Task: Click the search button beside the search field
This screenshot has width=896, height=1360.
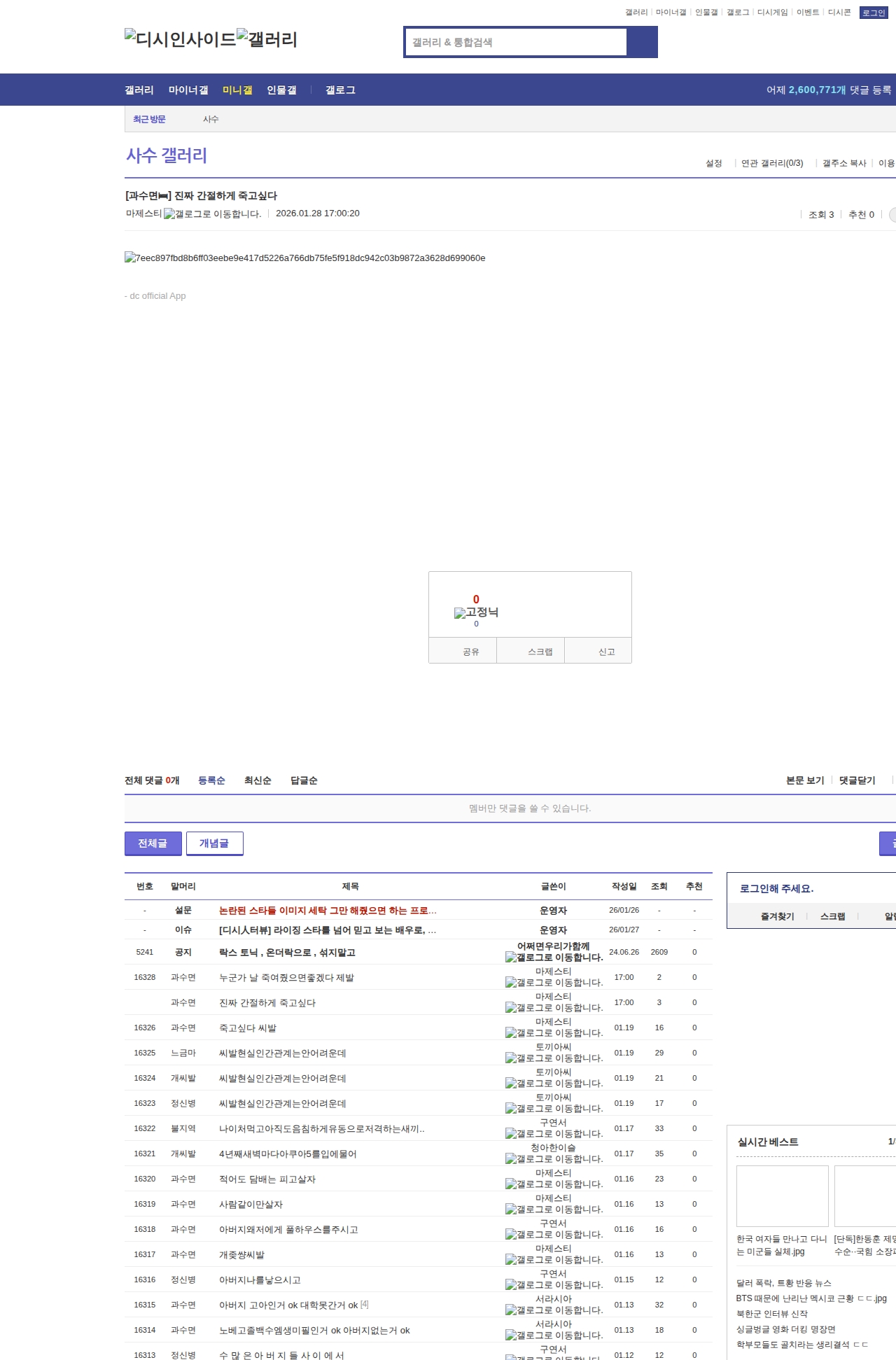Action: tap(642, 42)
